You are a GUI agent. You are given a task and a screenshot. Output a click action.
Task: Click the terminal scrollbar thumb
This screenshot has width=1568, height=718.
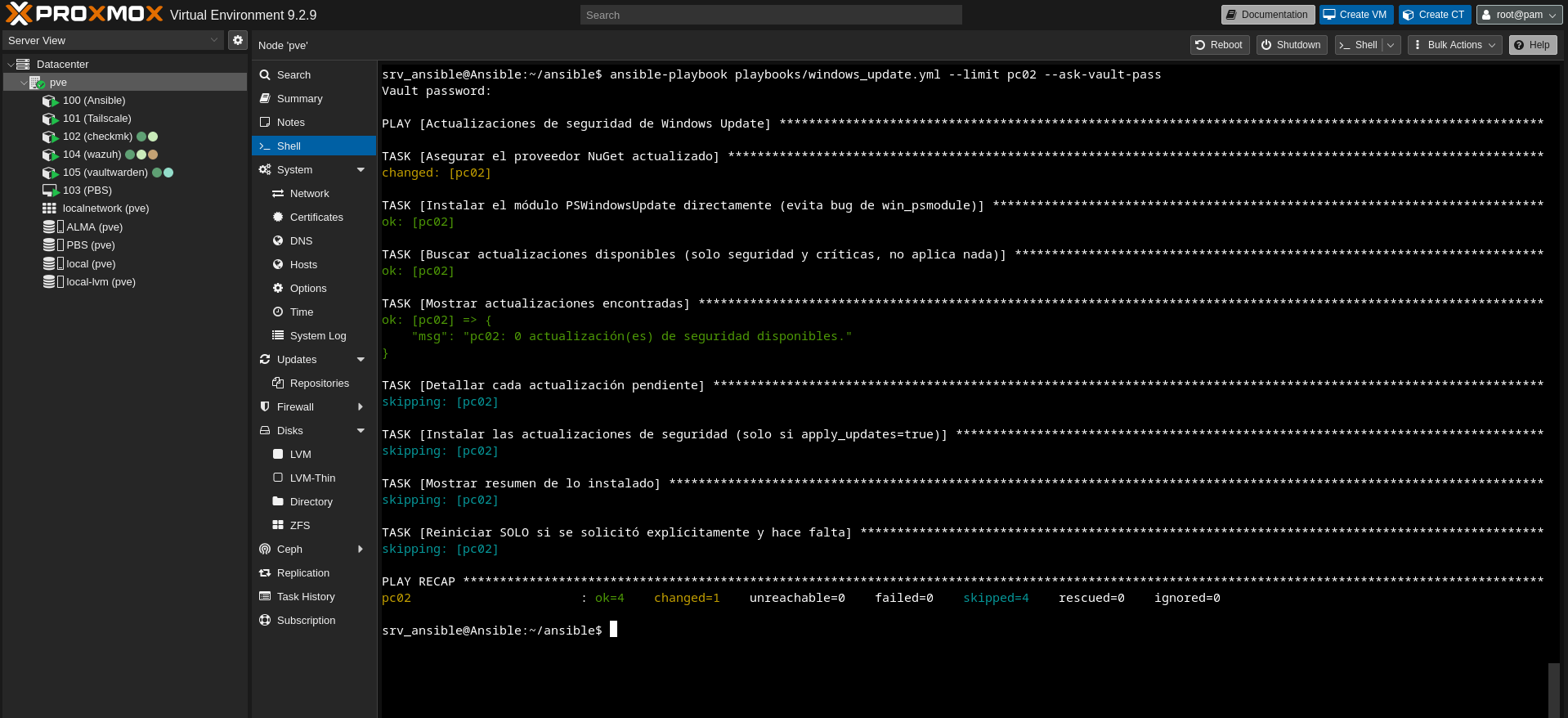[x=1553, y=690]
